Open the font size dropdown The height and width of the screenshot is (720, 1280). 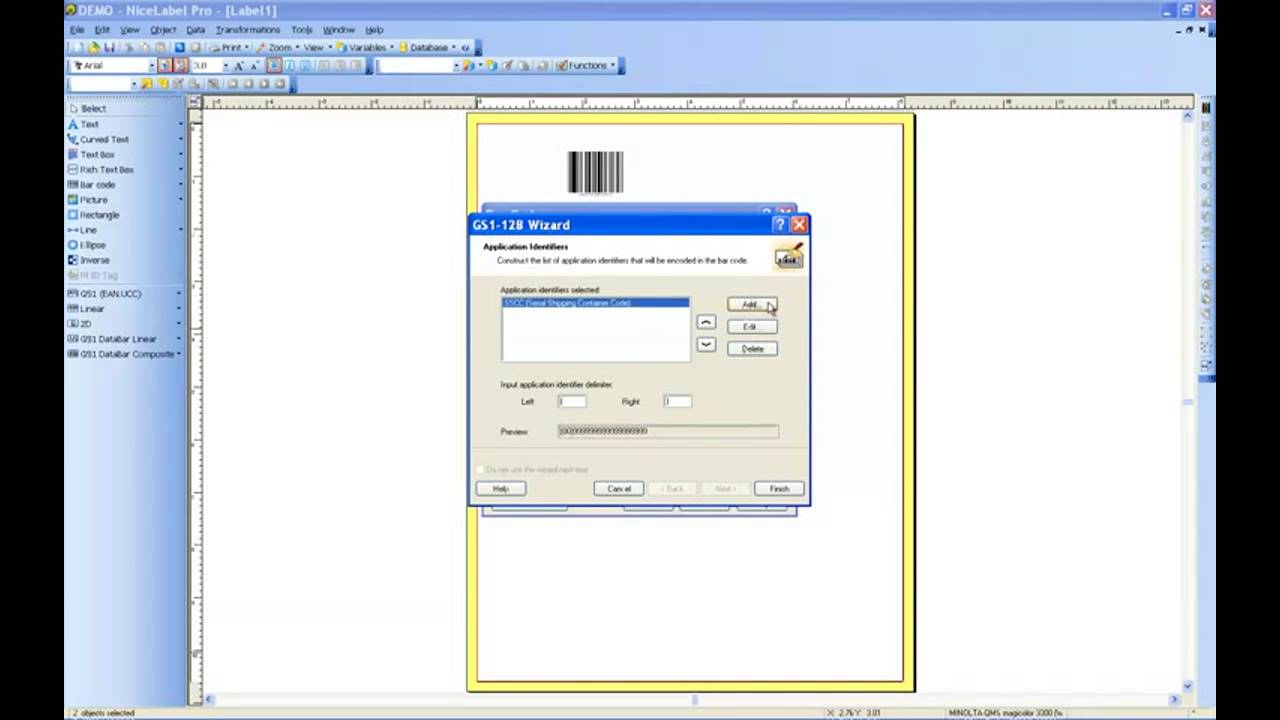point(225,65)
